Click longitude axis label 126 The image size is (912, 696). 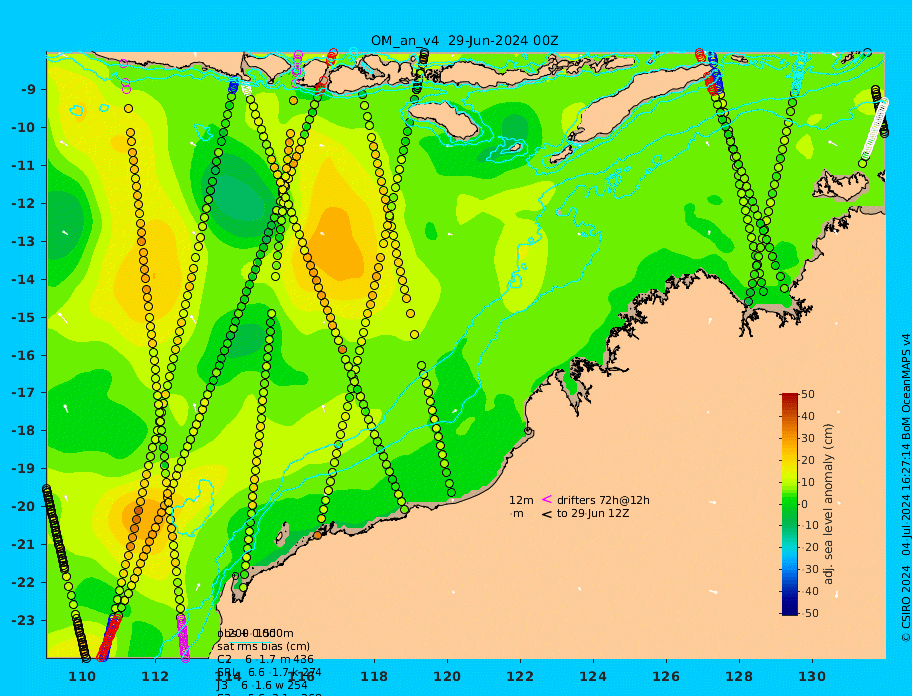(666, 676)
